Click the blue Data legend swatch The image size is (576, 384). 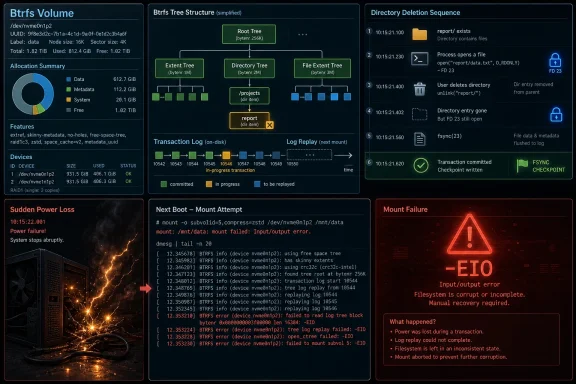click(68, 79)
